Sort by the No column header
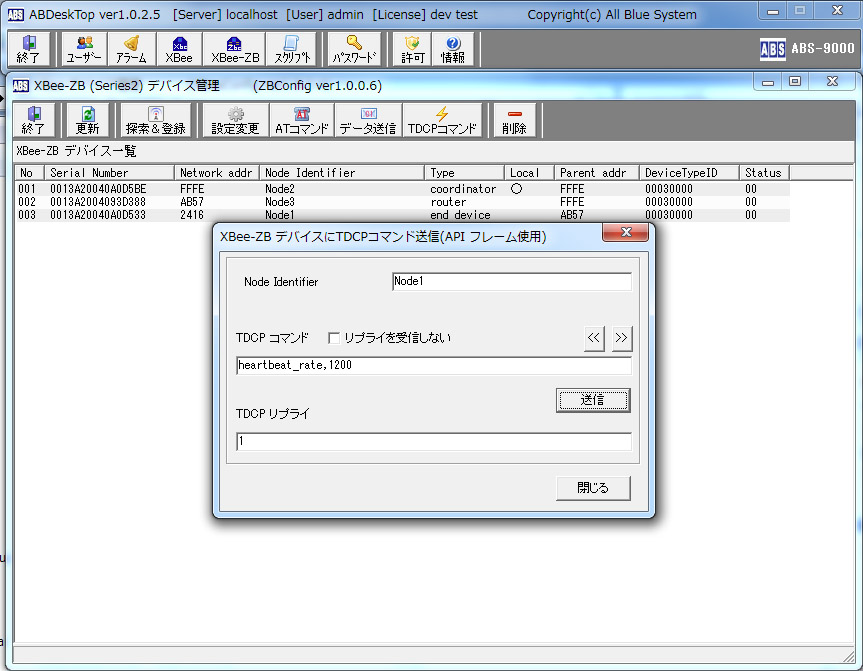 pyautogui.click(x=29, y=173)
